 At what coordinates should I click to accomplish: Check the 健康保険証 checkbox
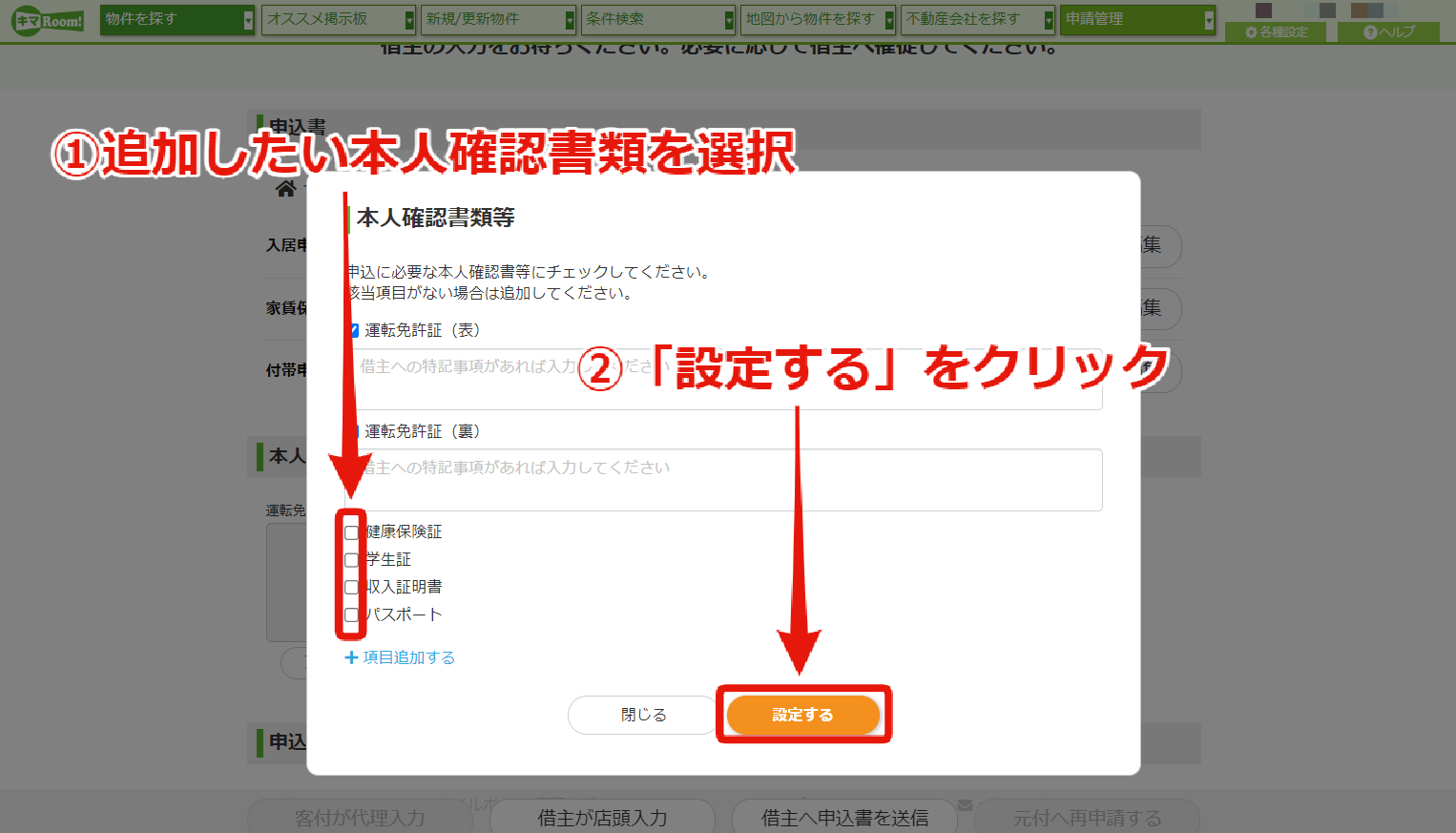coord(351,532)
